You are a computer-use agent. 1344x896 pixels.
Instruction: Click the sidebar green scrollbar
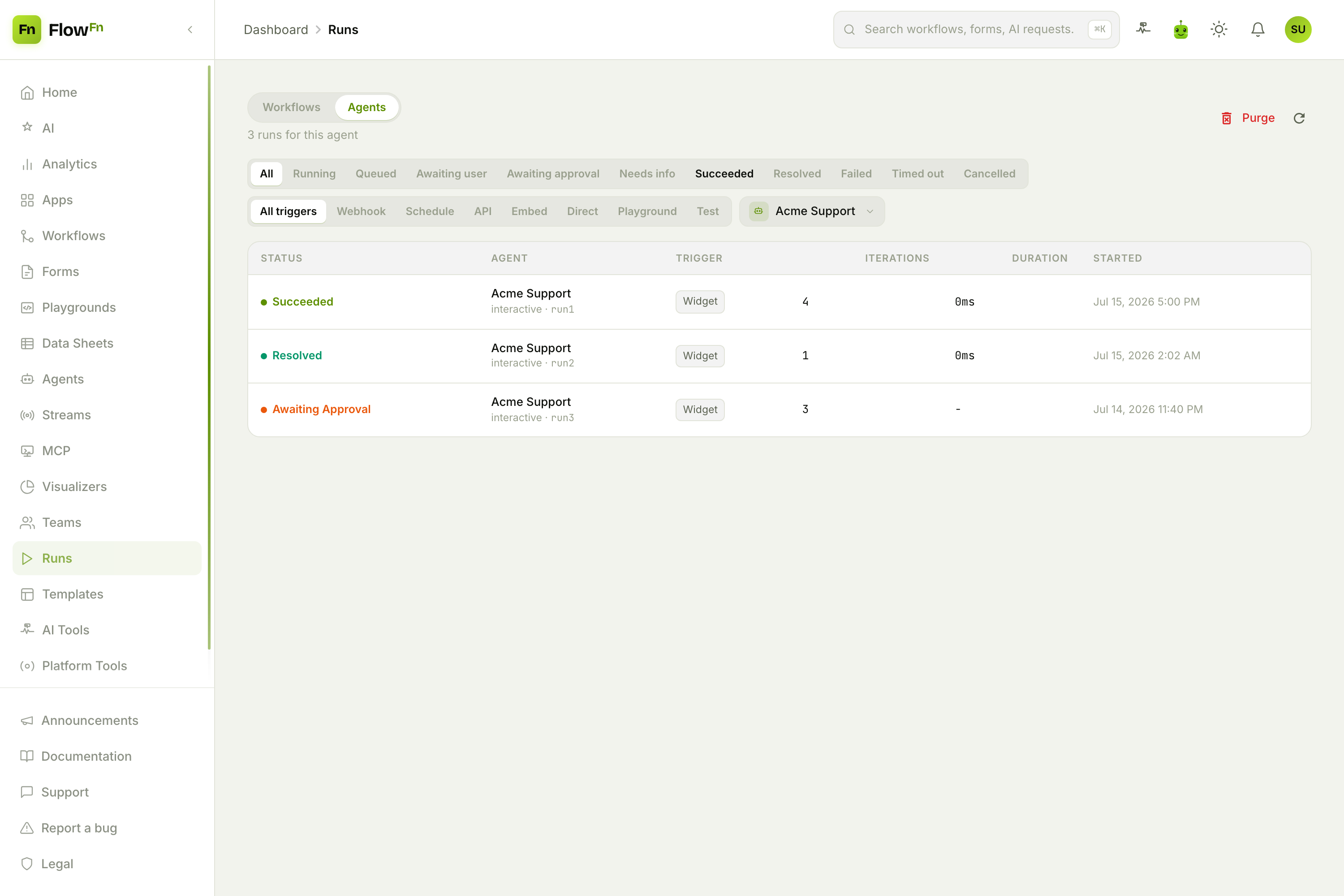[209, 357]
